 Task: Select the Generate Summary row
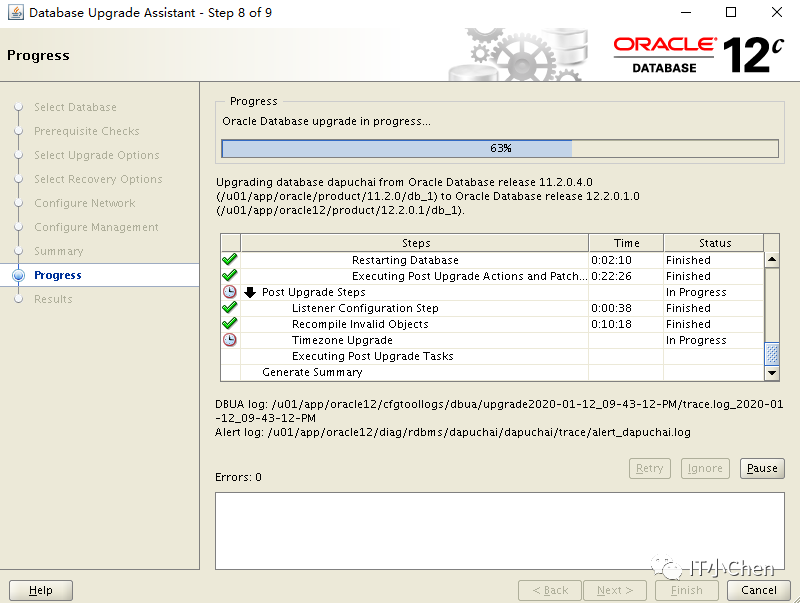[x=312, y=372]
